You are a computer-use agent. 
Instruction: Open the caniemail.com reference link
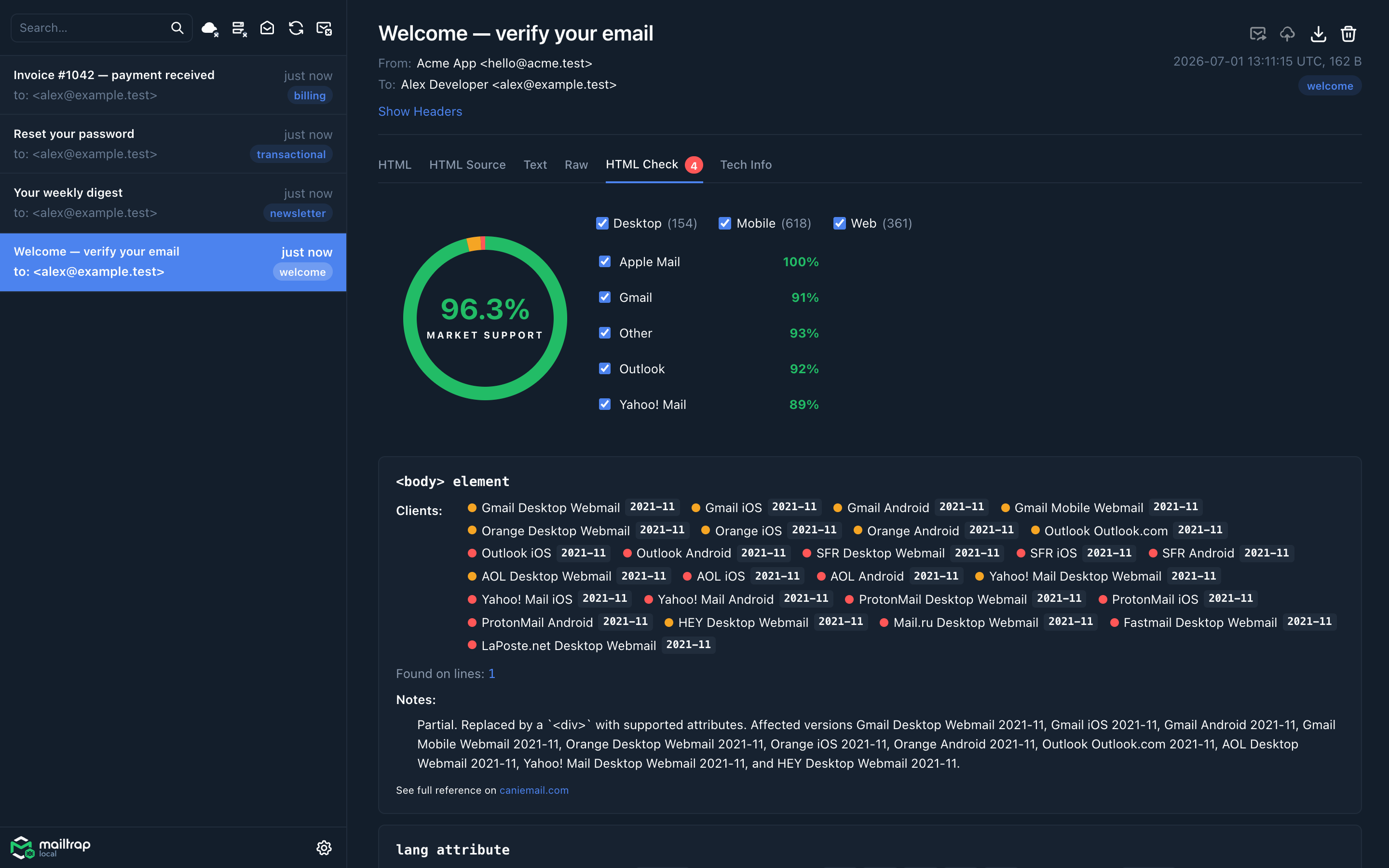(534, 790)
